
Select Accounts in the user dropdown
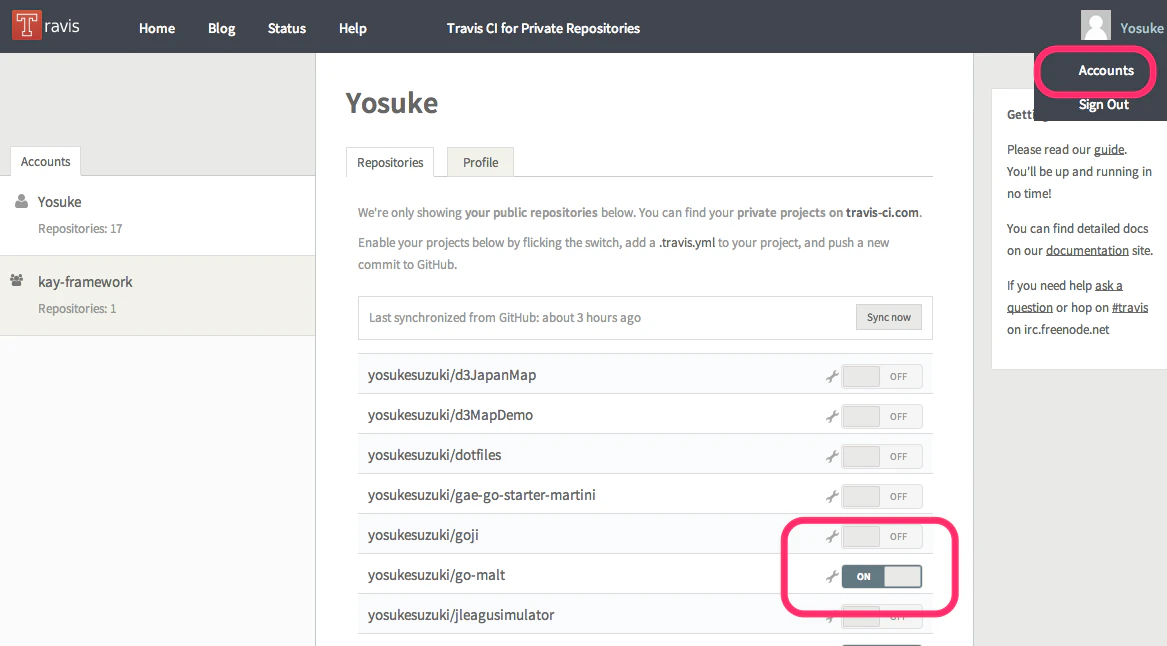coord(1106,71)
